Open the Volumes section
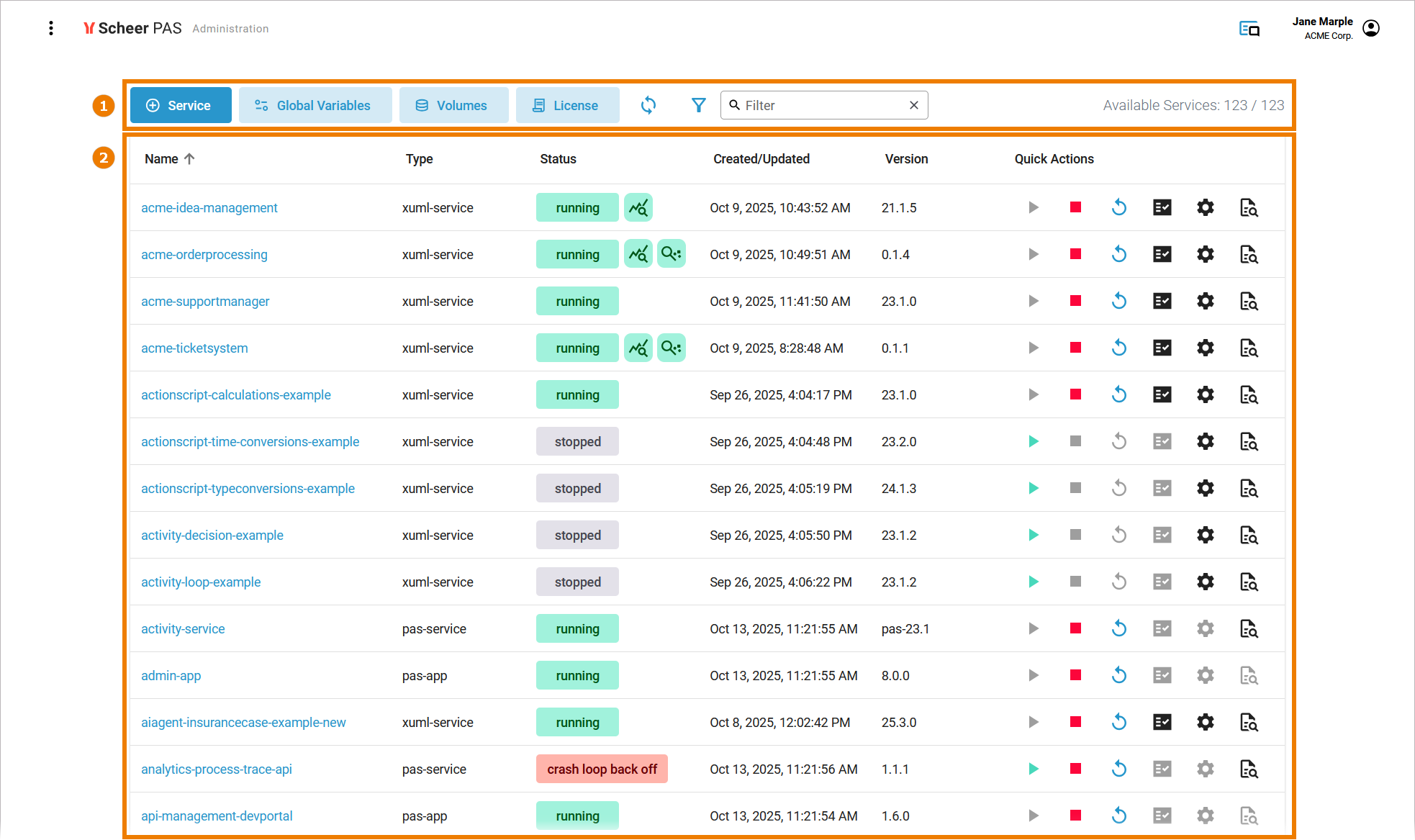The height and width of the screenshot is (840, 1415). 453,105
